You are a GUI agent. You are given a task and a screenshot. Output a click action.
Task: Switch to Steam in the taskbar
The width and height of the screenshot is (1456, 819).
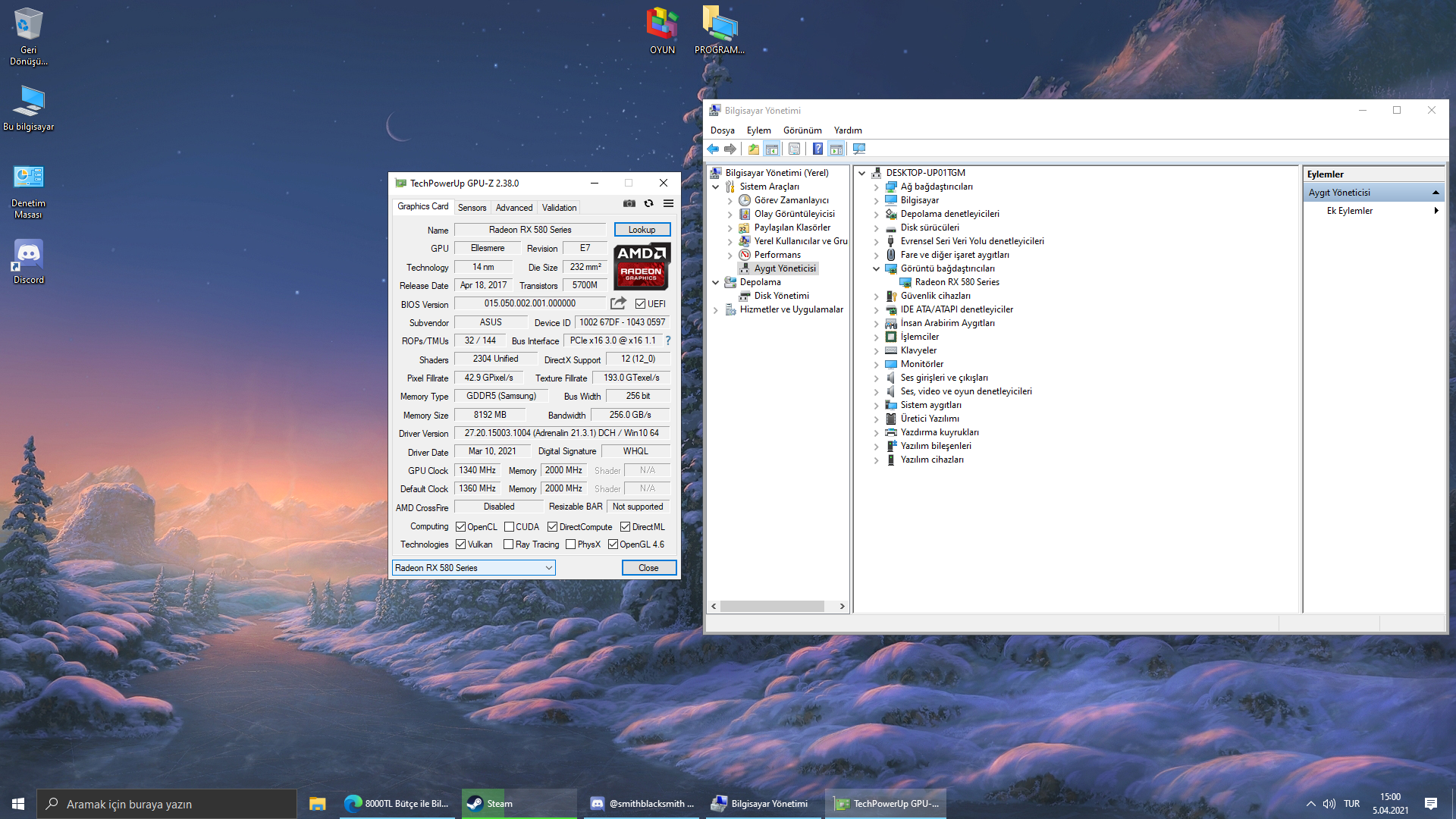click(x=519, y=804)
